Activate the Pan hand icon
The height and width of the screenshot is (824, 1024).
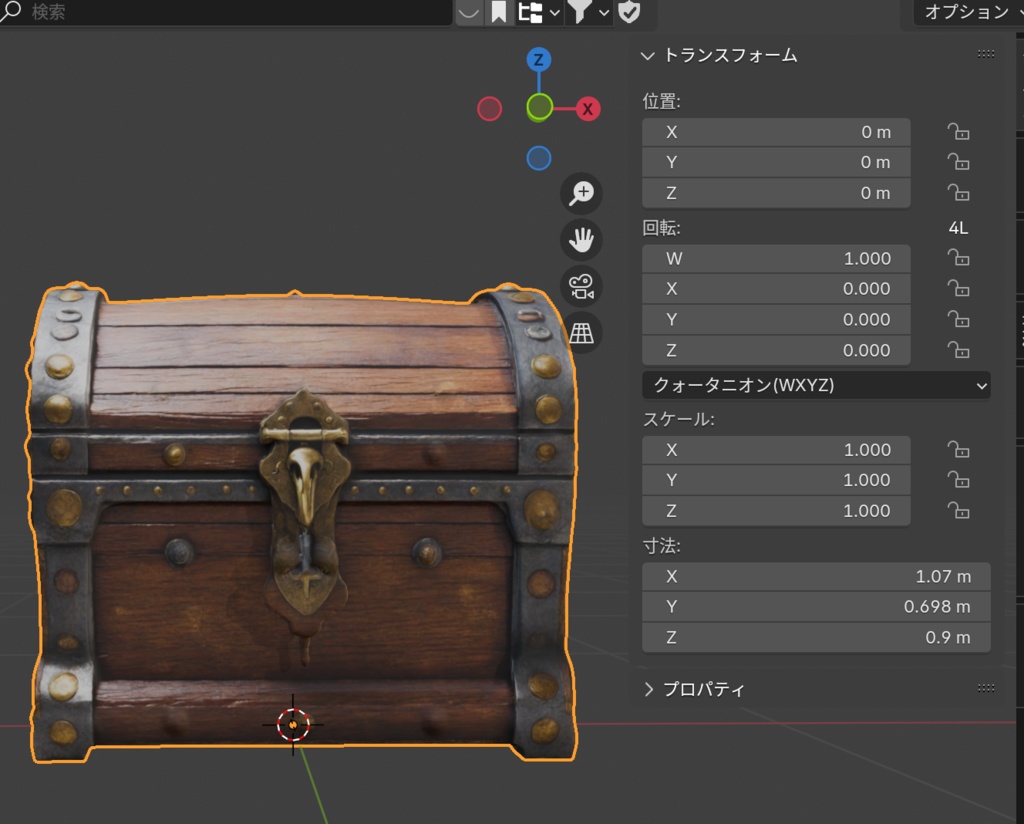coord(581,240)
